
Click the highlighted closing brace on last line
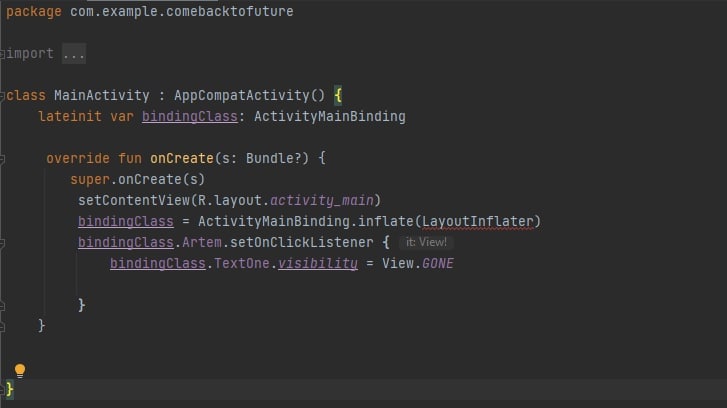(10, 389)
